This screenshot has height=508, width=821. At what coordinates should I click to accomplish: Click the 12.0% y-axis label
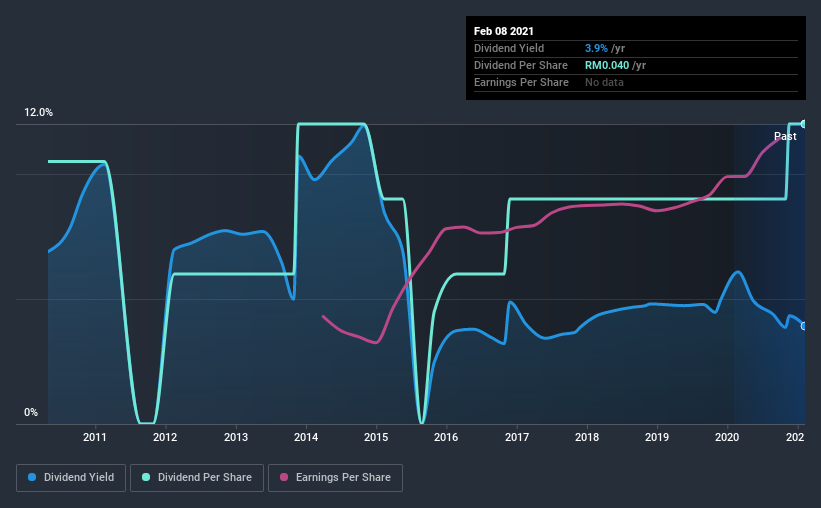point(38,113)
